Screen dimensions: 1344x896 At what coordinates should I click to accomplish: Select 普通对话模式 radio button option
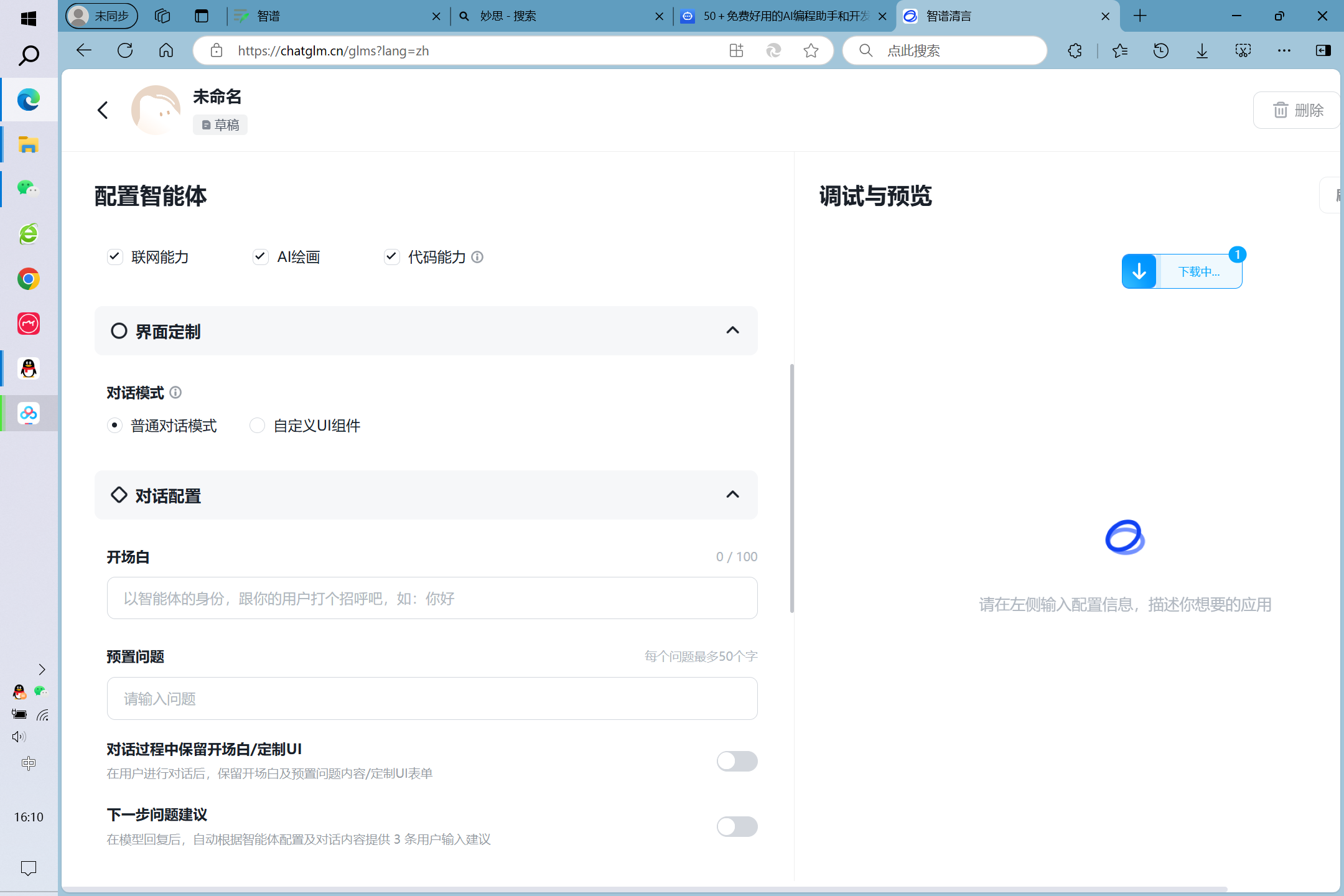[114, 424]
